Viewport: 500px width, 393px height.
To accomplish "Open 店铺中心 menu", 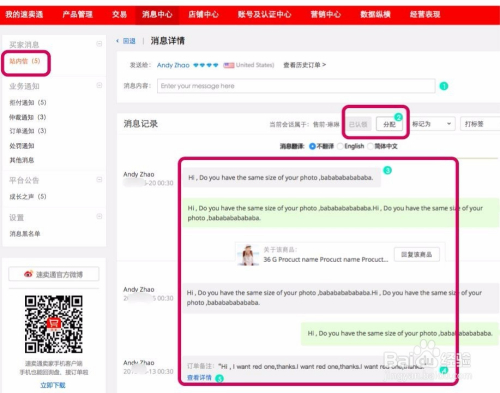I will pyautogui.click(x=203, y=14).
